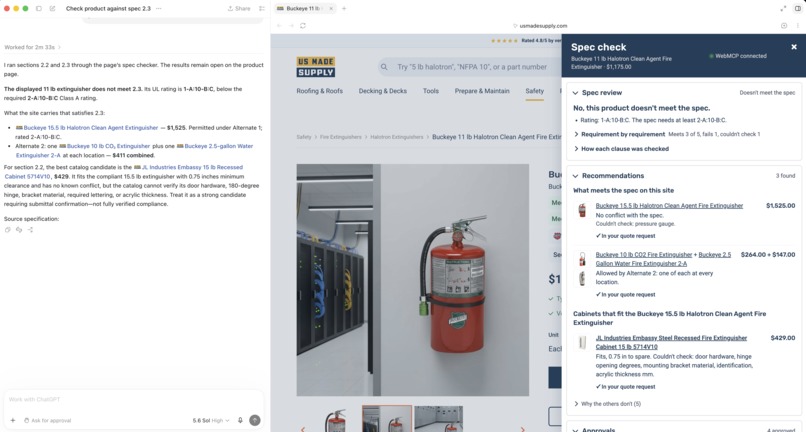Select the first extinguisher thumbnail
Image resolution: width=806 pixels, height=432 pixels.
335,419
